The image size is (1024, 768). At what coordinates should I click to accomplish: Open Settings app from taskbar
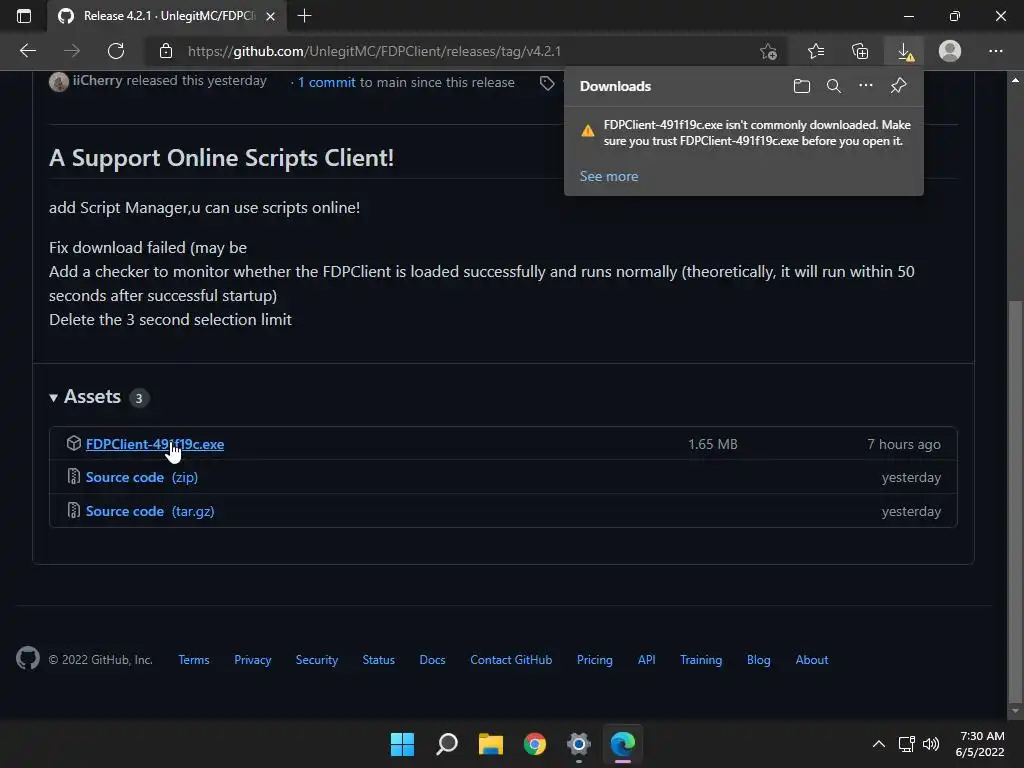click(x=579, y=744)
